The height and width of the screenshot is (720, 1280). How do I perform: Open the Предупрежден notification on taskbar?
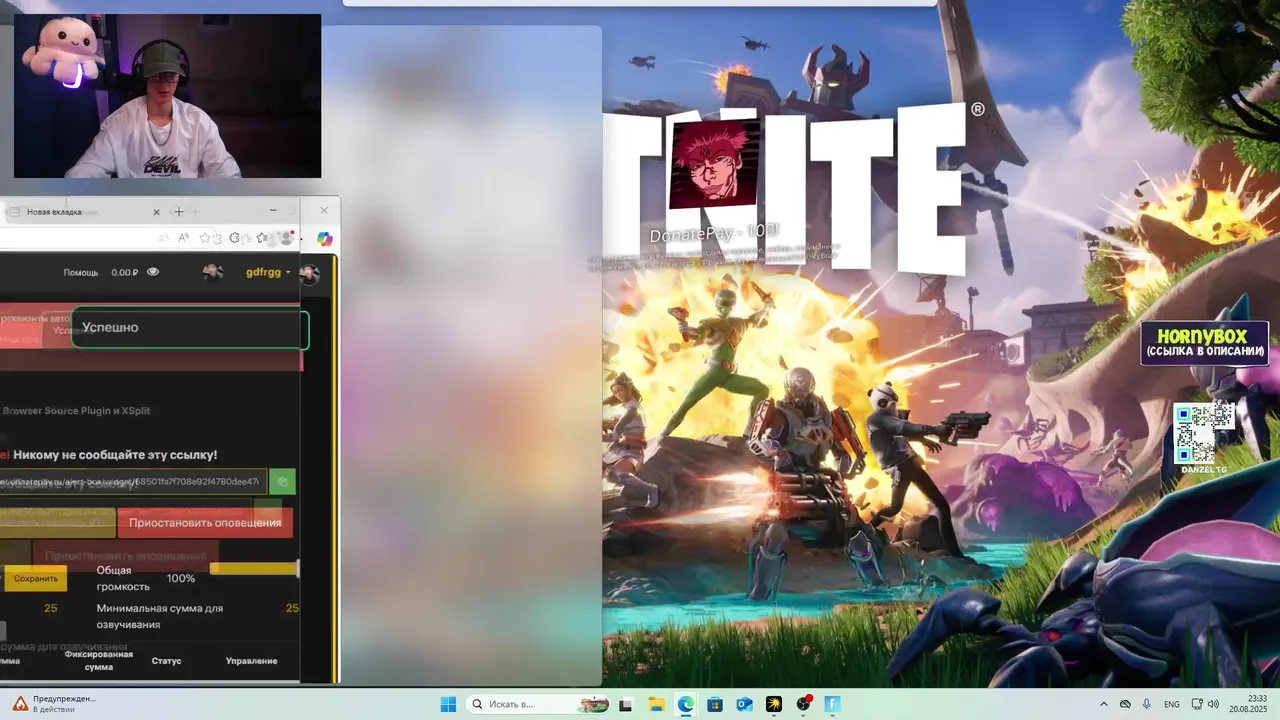(x=54, y=704)
